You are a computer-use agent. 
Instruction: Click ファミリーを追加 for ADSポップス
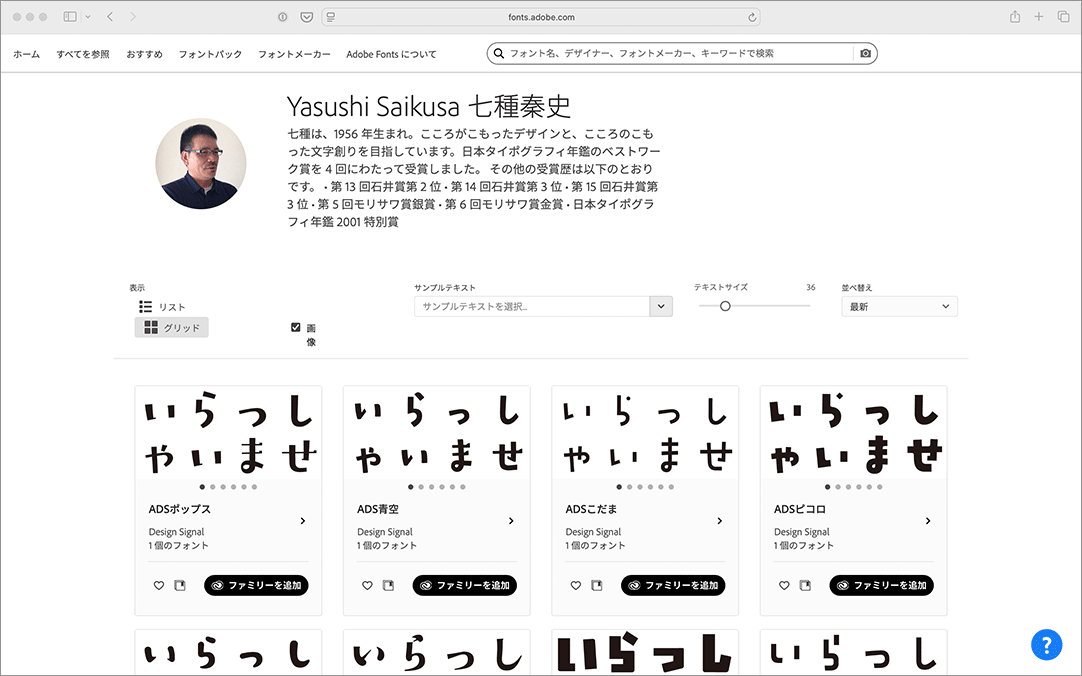click(x=256, y=586)
